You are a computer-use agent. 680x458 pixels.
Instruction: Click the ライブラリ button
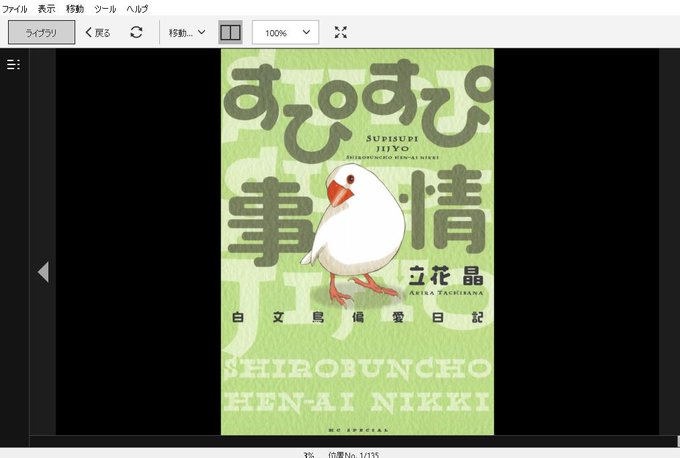click(42, 33)
